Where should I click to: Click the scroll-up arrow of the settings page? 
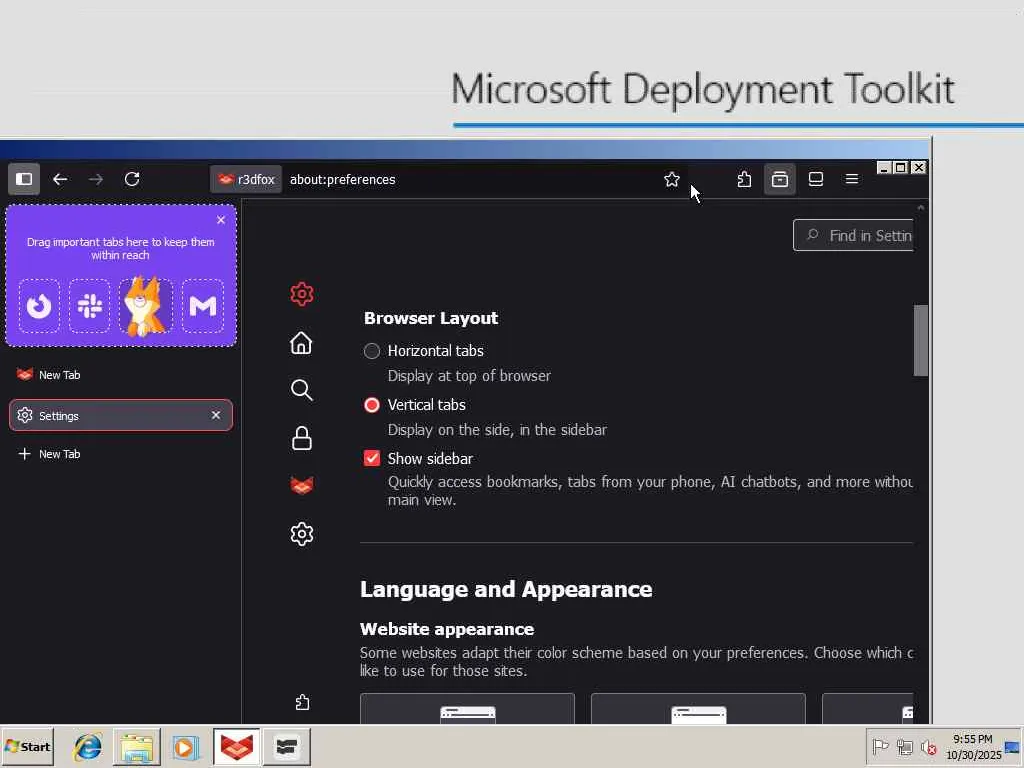tap(921, 208)
